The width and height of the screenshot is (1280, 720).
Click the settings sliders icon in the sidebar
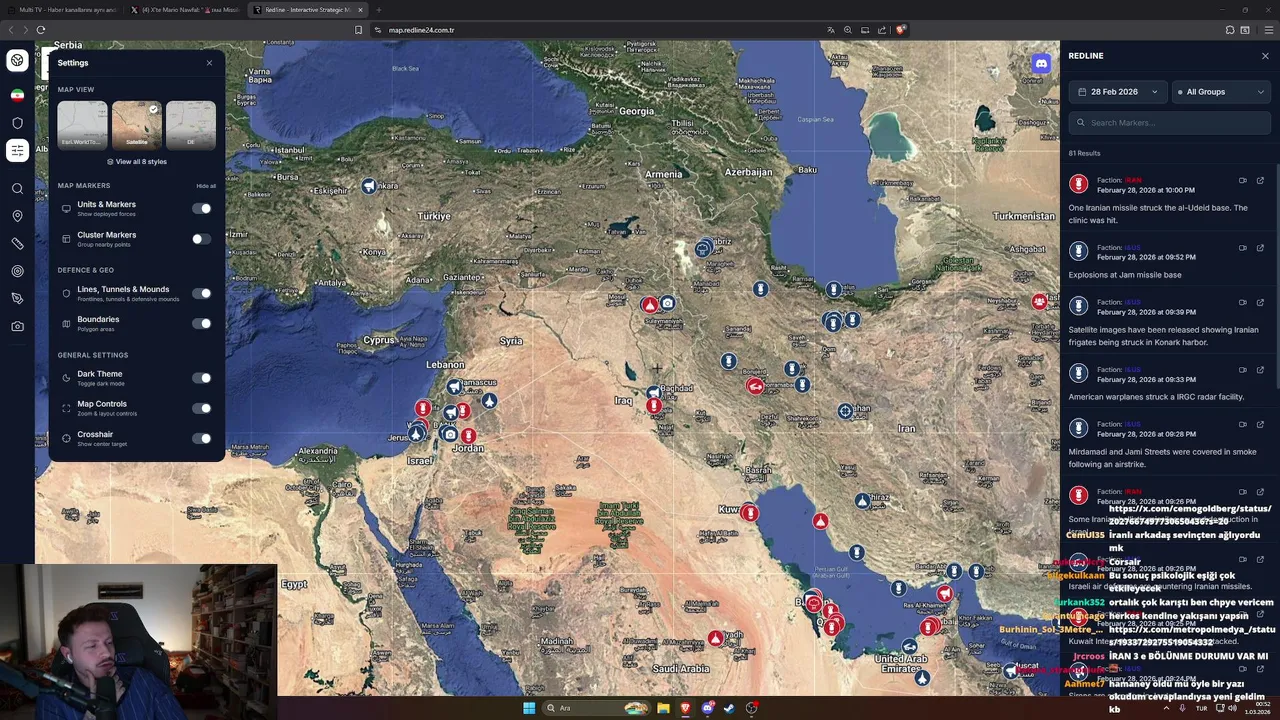(17, 151)
